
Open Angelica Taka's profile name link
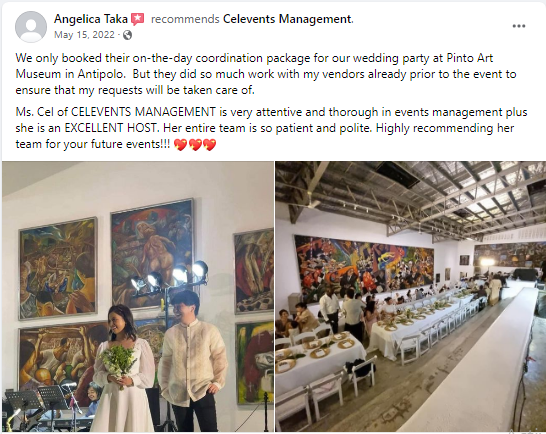point(91,19)
